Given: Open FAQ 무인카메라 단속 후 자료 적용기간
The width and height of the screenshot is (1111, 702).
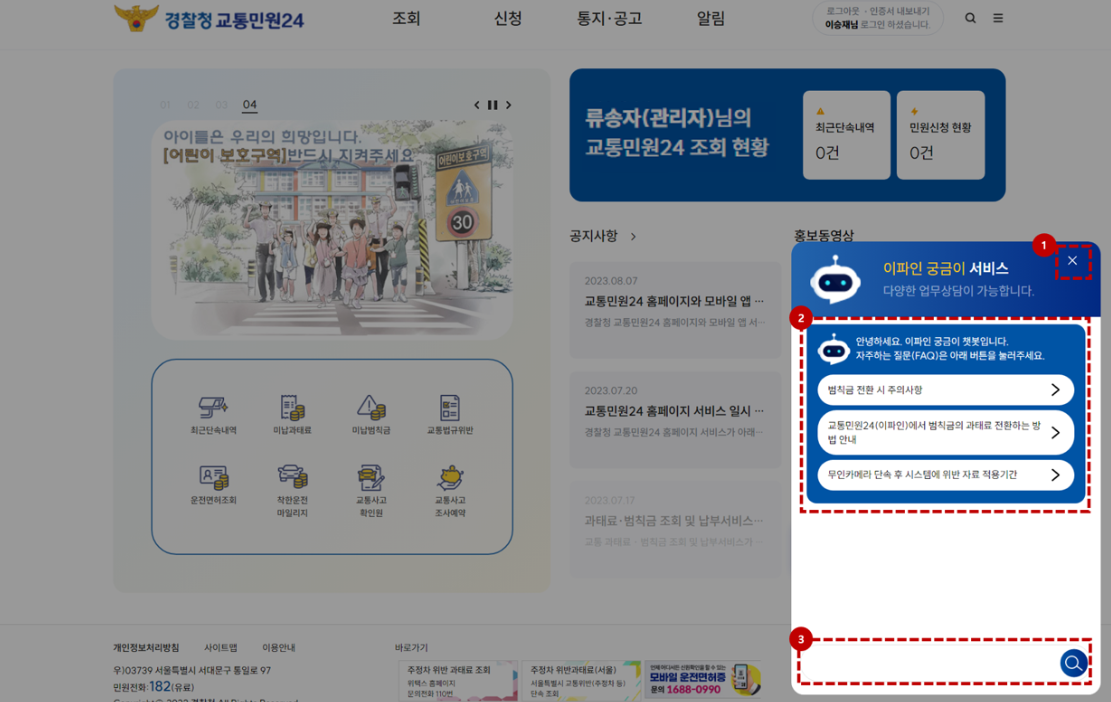Looking at the screenshot, I should [x=945, y=475].
